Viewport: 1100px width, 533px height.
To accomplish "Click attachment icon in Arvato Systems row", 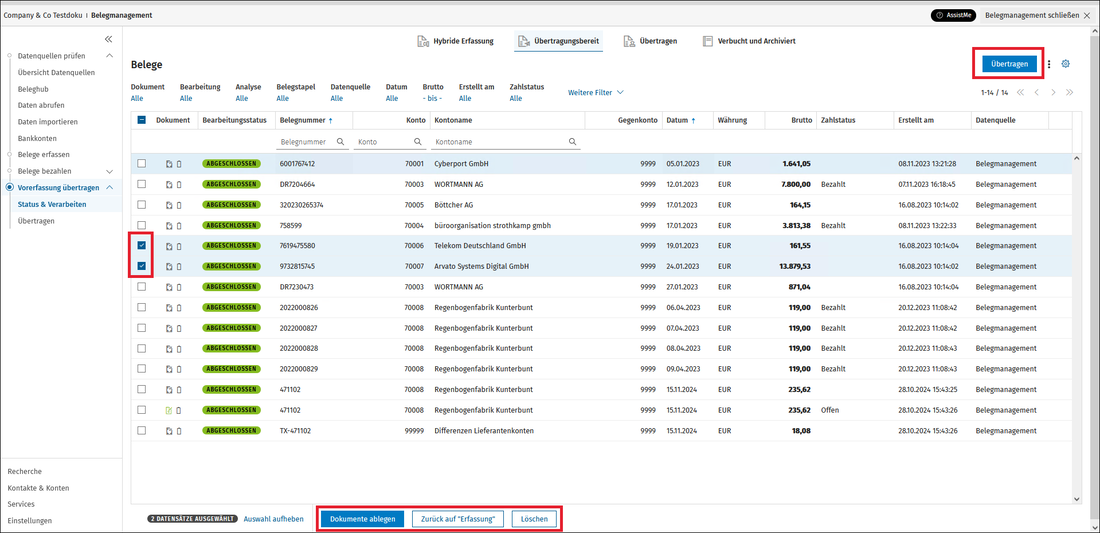I will tap(178, 266).
